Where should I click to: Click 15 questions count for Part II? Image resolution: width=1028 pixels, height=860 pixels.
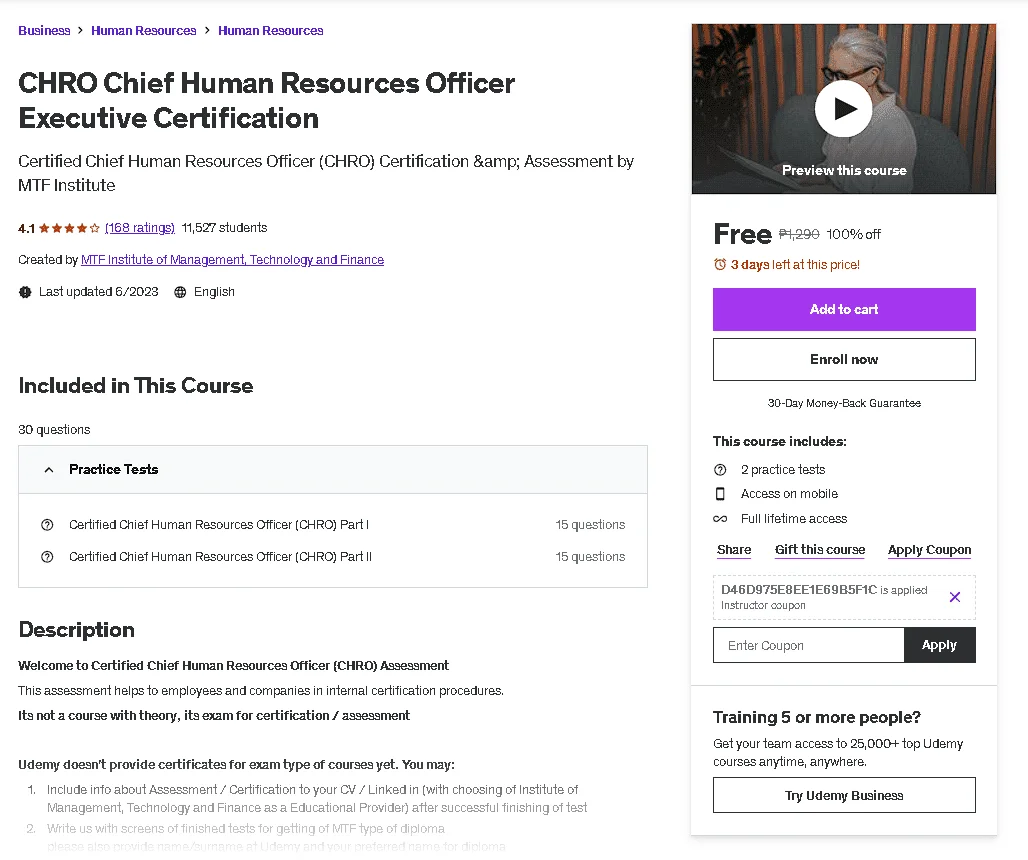pyautogui.click(x=590, y=557)
